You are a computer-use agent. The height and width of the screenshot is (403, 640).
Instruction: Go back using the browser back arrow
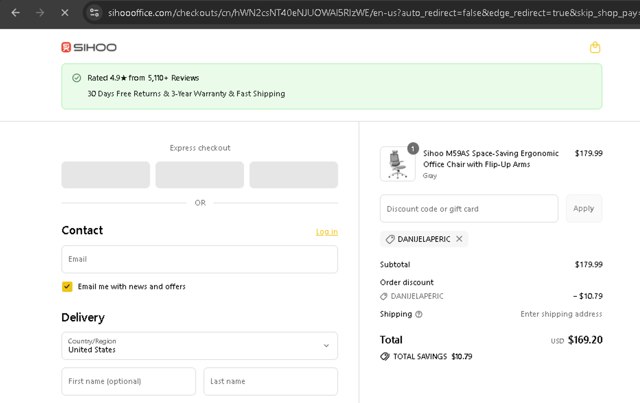click(x=16, y=13)
